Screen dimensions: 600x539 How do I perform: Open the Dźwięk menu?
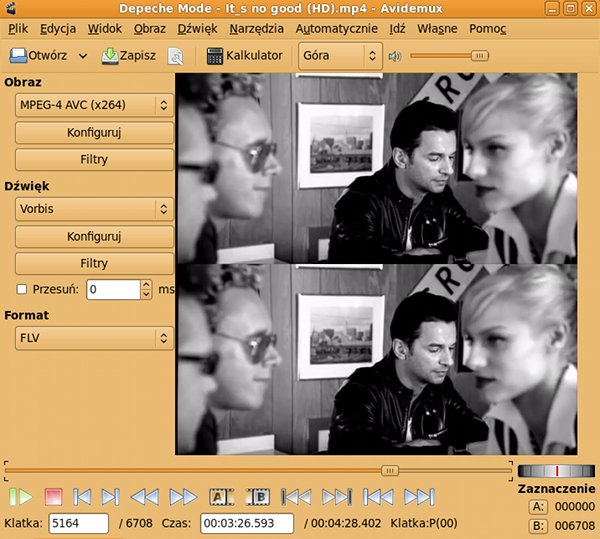(x=197, y=29)
